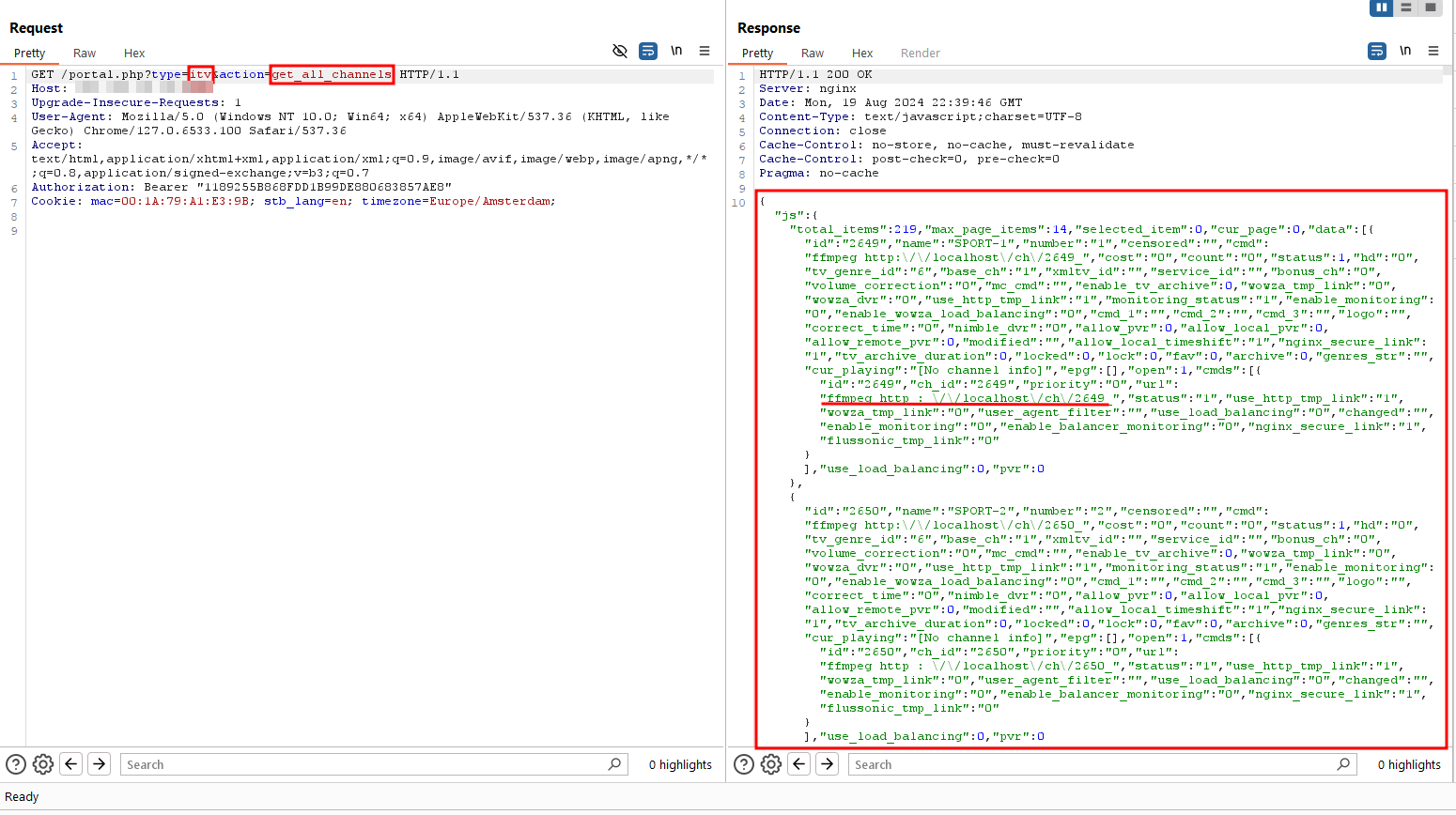
Task: Go to previous match in Request search
Action: (x=71, y=764)
